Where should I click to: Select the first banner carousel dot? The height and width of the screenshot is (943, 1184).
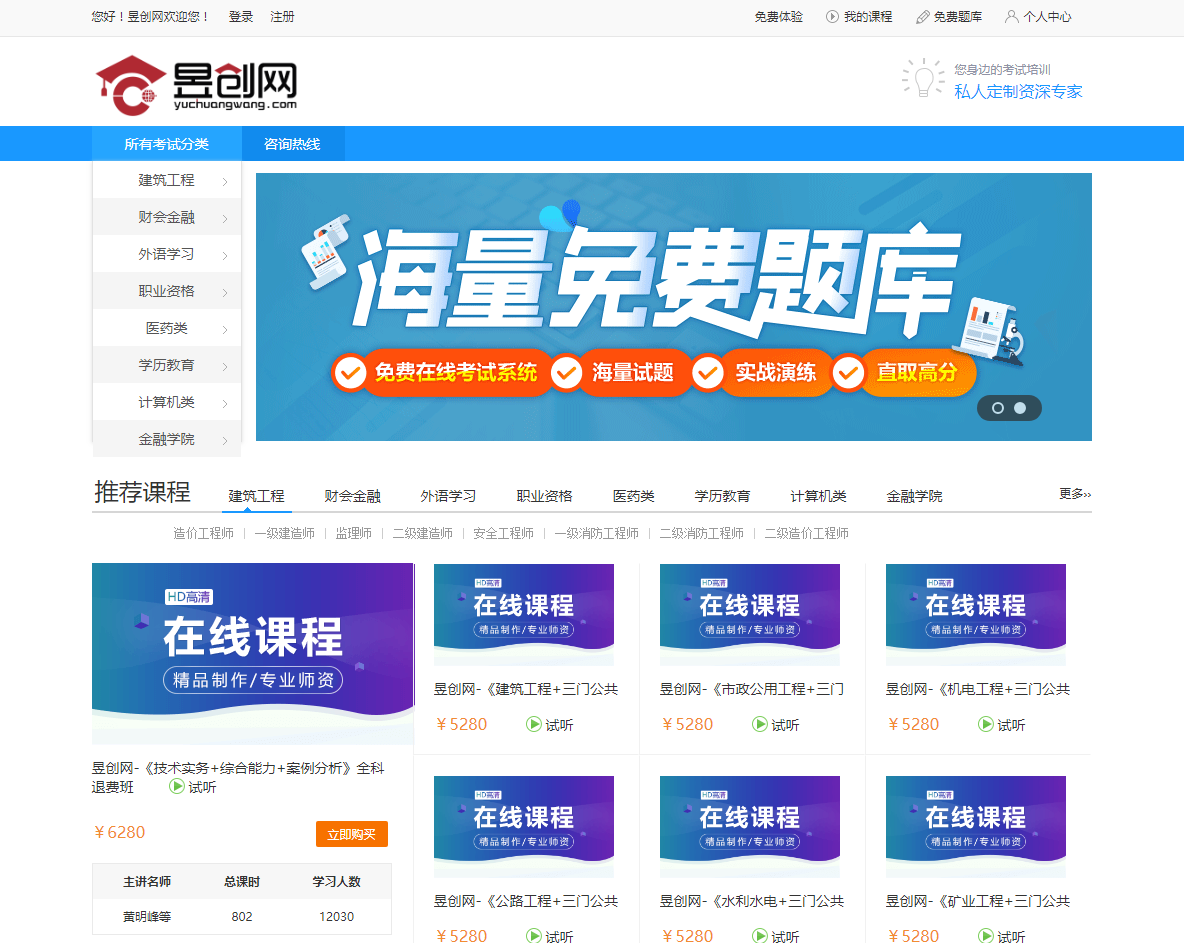coord(997,408)
